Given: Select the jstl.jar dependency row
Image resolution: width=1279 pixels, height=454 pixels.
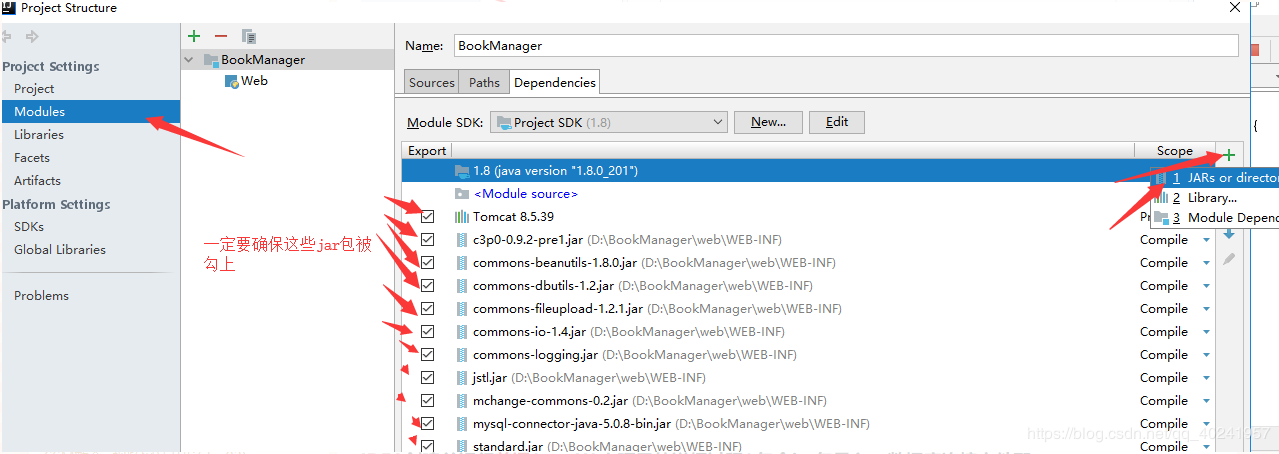Looking at the screenshot, I should 808,377.
